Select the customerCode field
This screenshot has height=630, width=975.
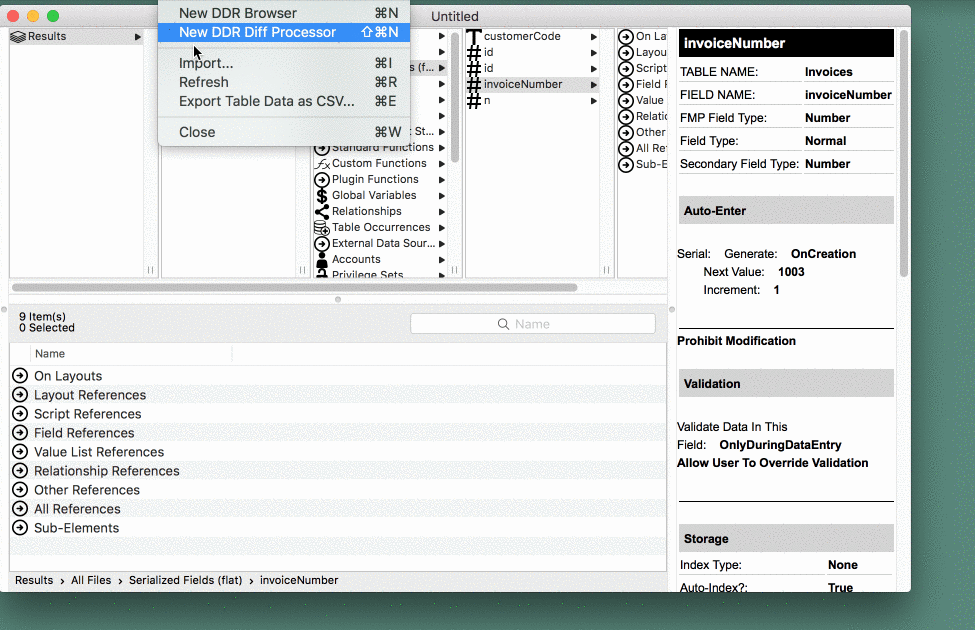[522, 36]
